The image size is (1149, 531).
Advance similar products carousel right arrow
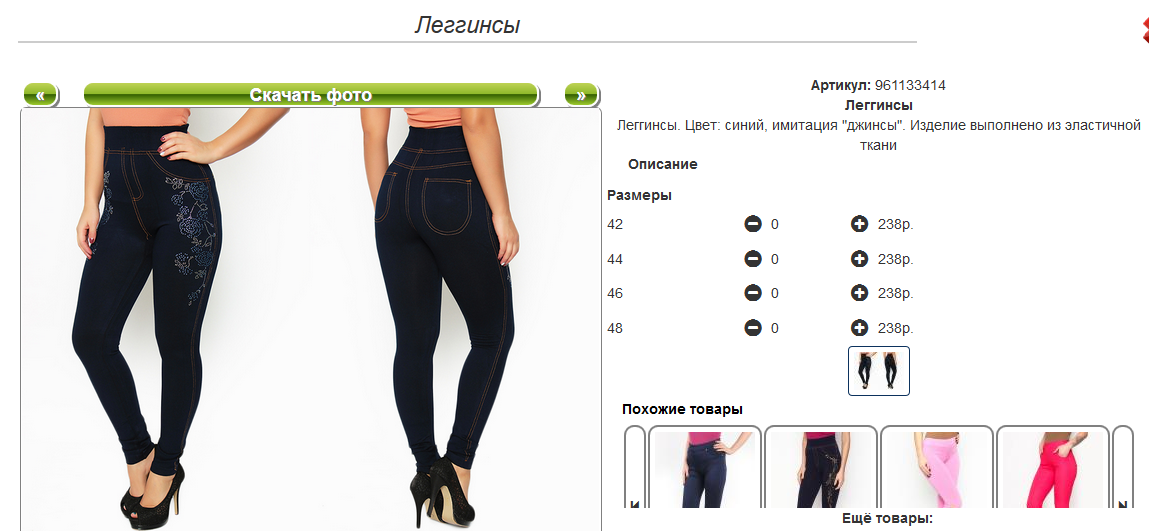click(x=1123, y=467)
